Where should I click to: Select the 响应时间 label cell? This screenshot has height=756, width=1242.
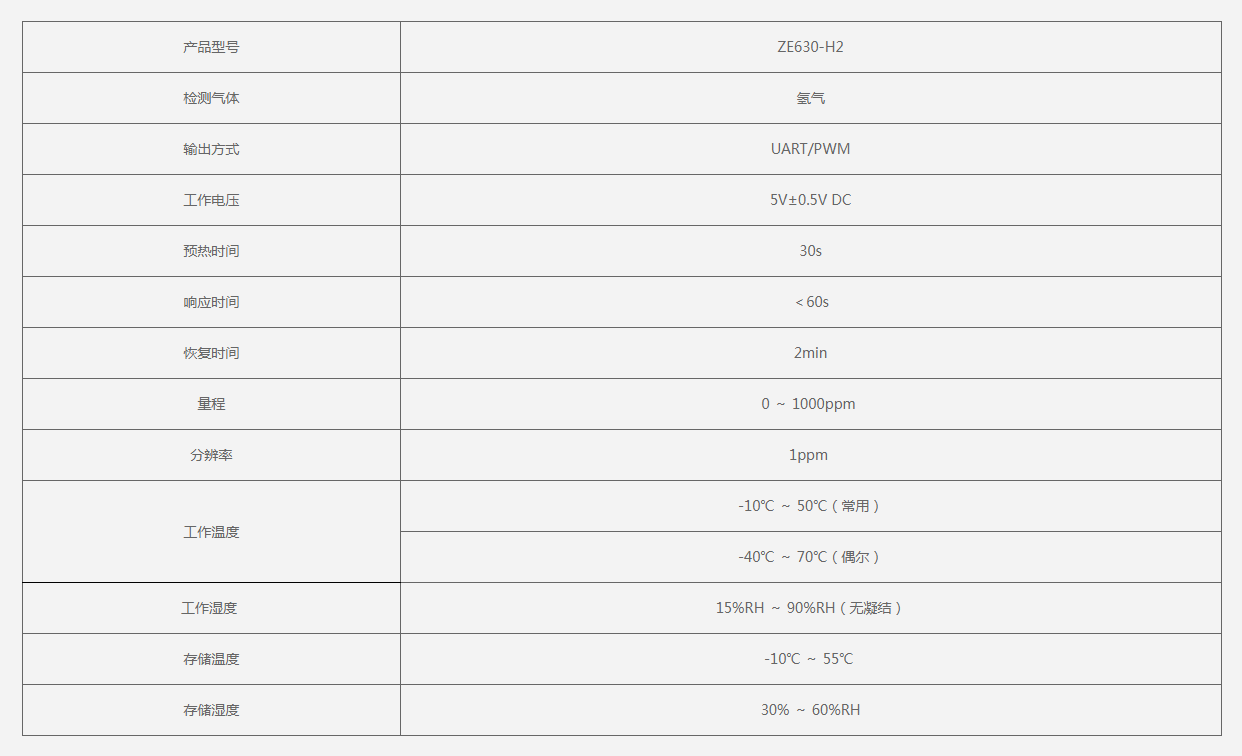click(211, 302)
